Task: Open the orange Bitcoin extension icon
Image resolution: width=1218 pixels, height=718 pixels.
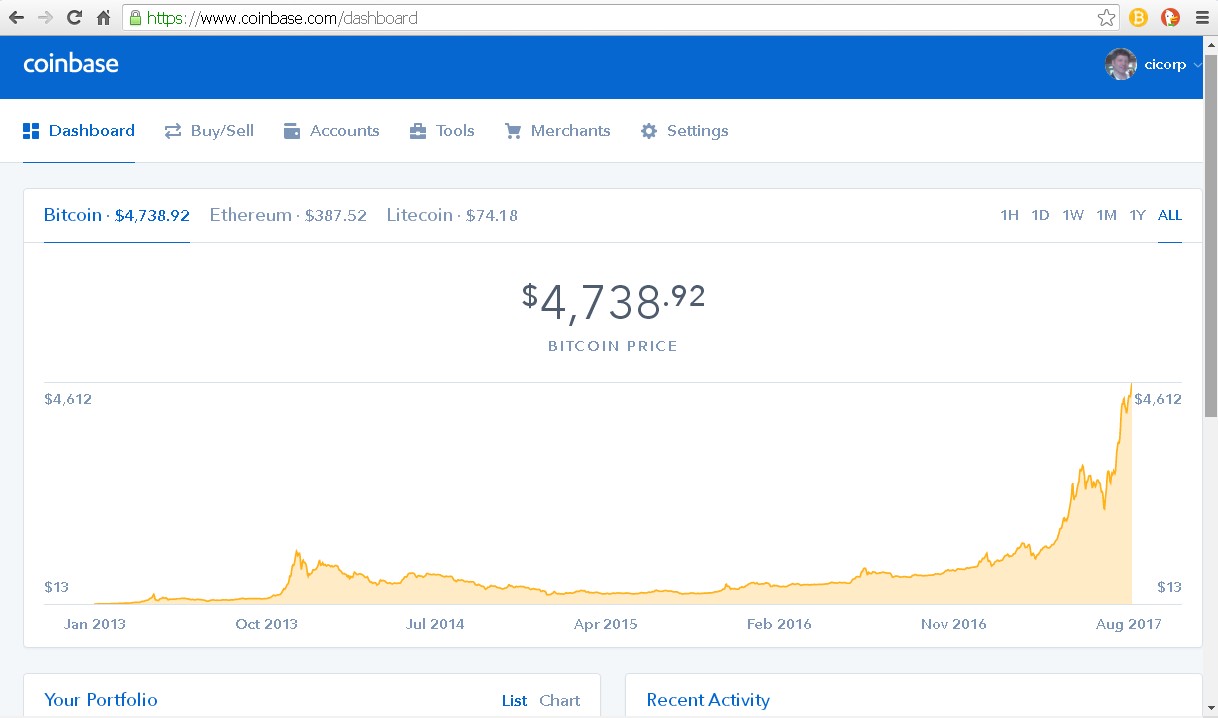Action: (1138, 18)
